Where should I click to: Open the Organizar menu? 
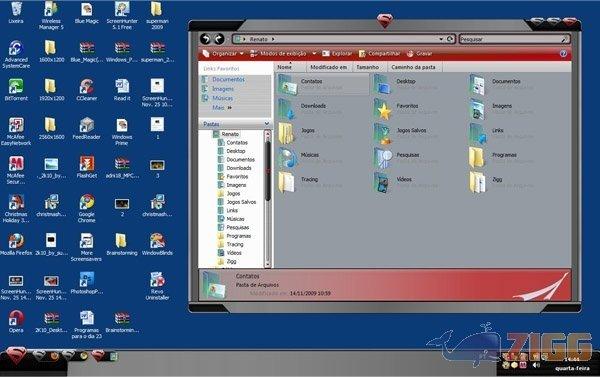coord(223,54)
